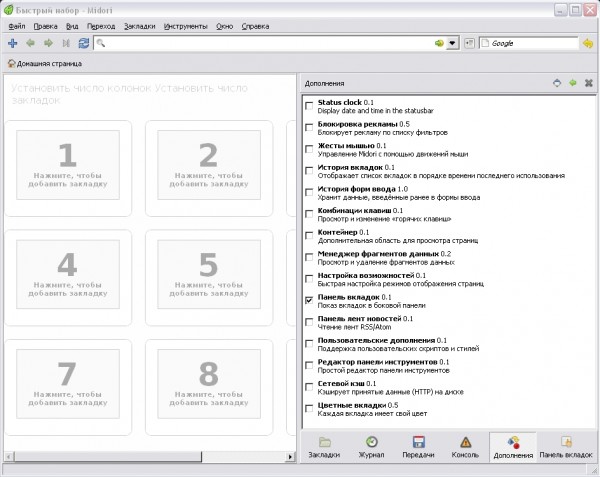The image size is (600, 477).
Task: Click the Установить число колонок link
Action: [81, 88]
